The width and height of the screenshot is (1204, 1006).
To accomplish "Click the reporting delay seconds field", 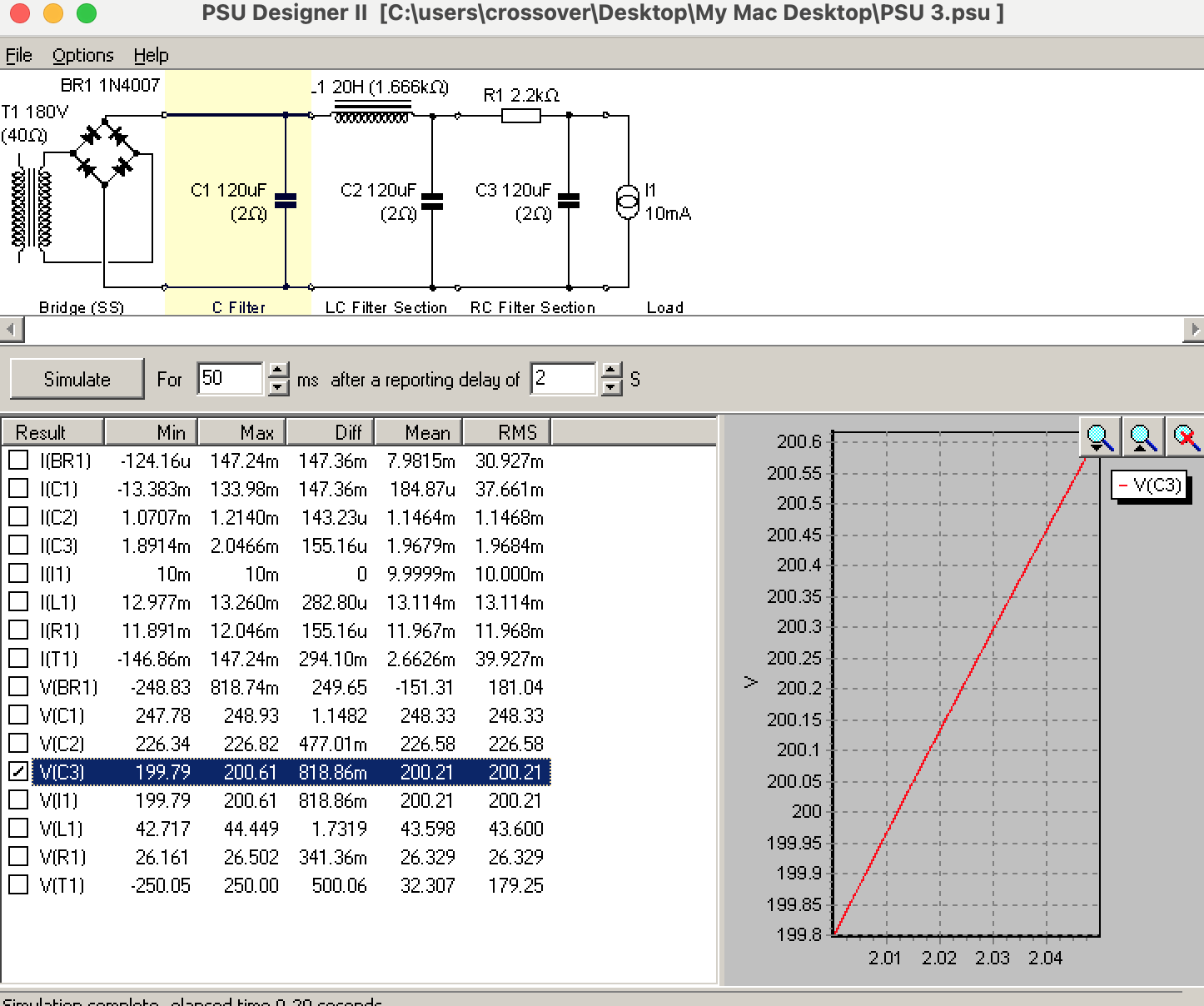I will pos(564,379).
